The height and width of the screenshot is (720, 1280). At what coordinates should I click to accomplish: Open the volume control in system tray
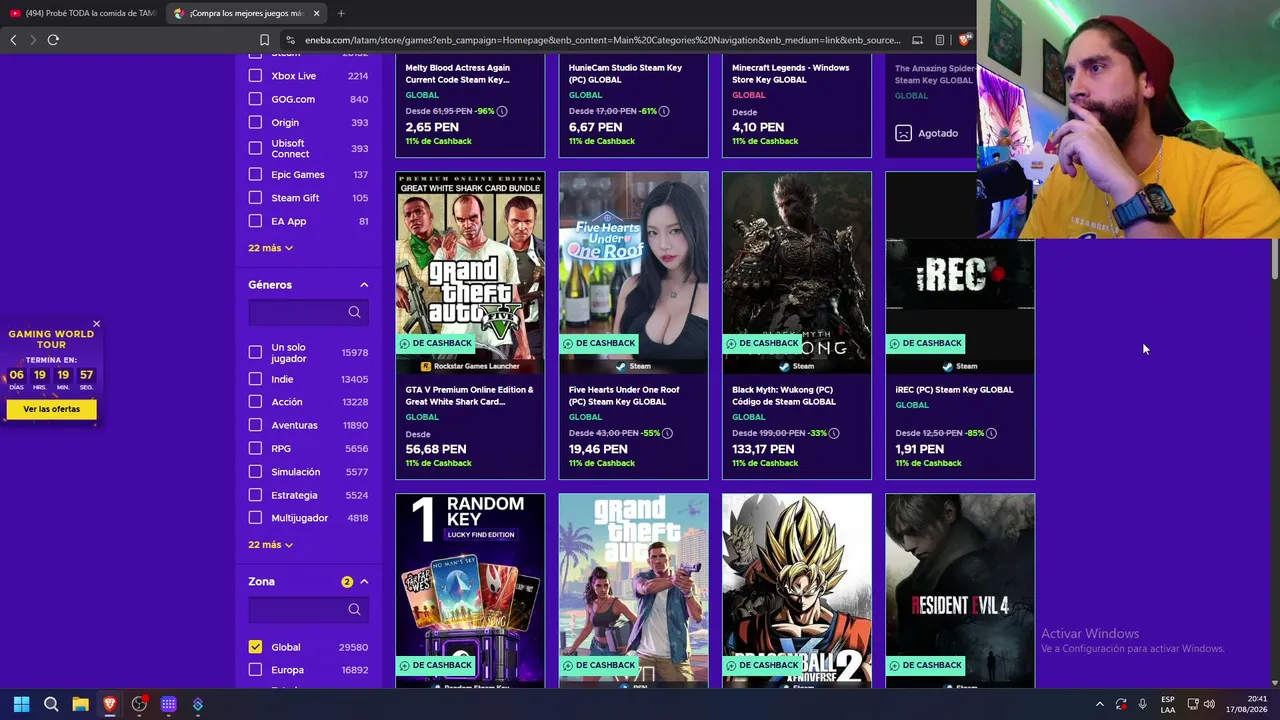pos(1209,704)
